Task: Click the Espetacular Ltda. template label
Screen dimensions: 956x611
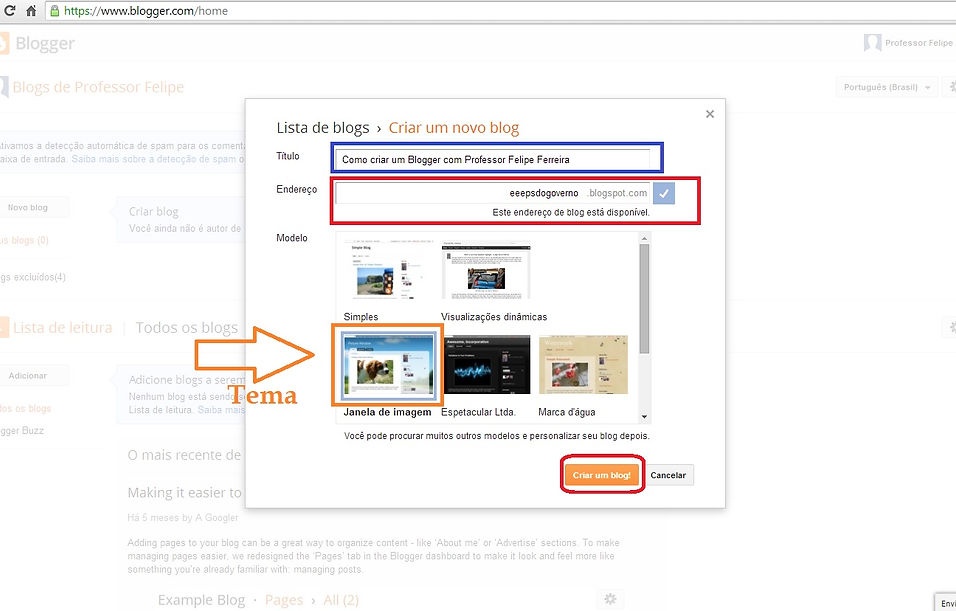Action: 478,412
